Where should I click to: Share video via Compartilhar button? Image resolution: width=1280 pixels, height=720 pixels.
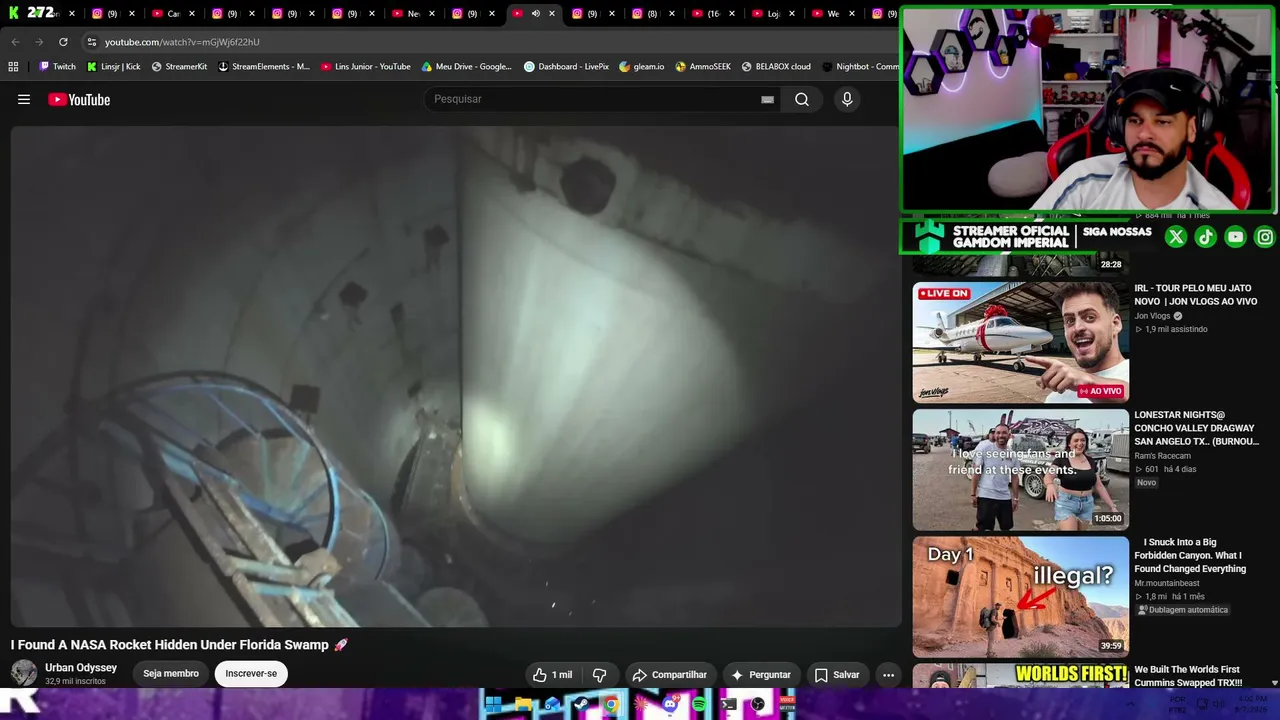pos(669,675)
